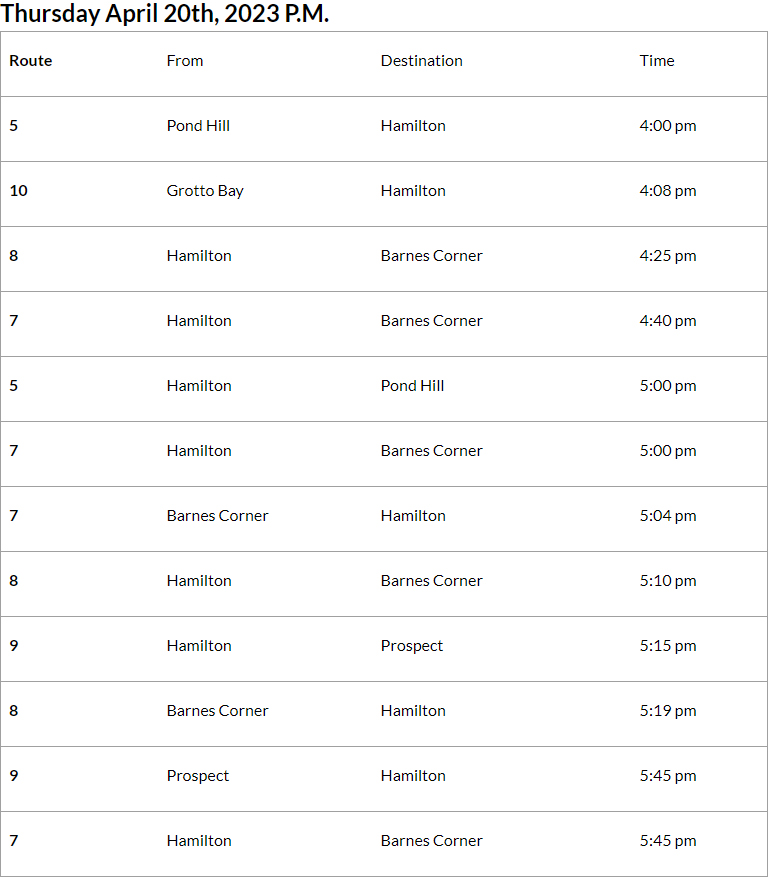Click the 5:15 pm time cell
The image size is (768, 877).
tap(668, 646)
